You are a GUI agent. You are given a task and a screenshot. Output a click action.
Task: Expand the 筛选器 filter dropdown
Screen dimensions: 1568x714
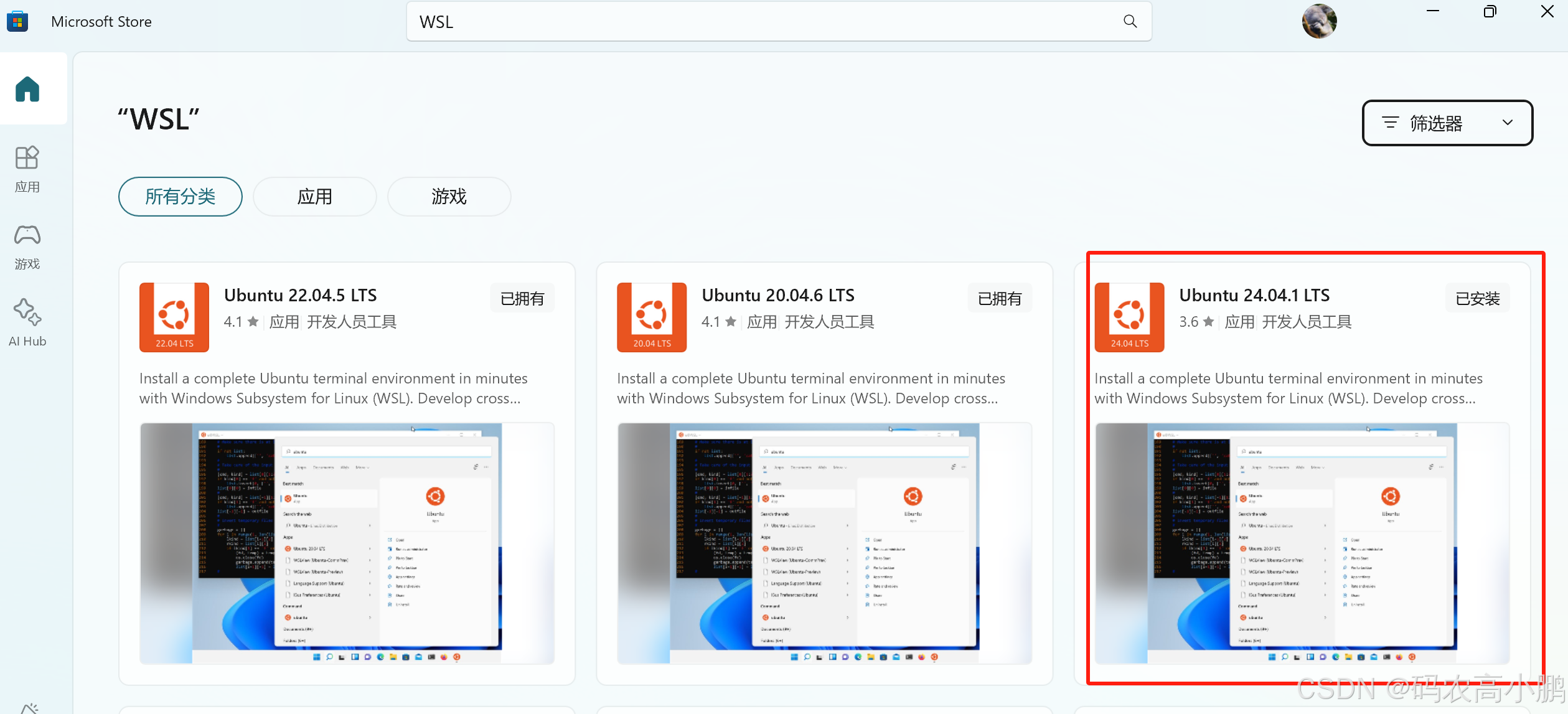pyautogui.click(x=1447, y=123)
